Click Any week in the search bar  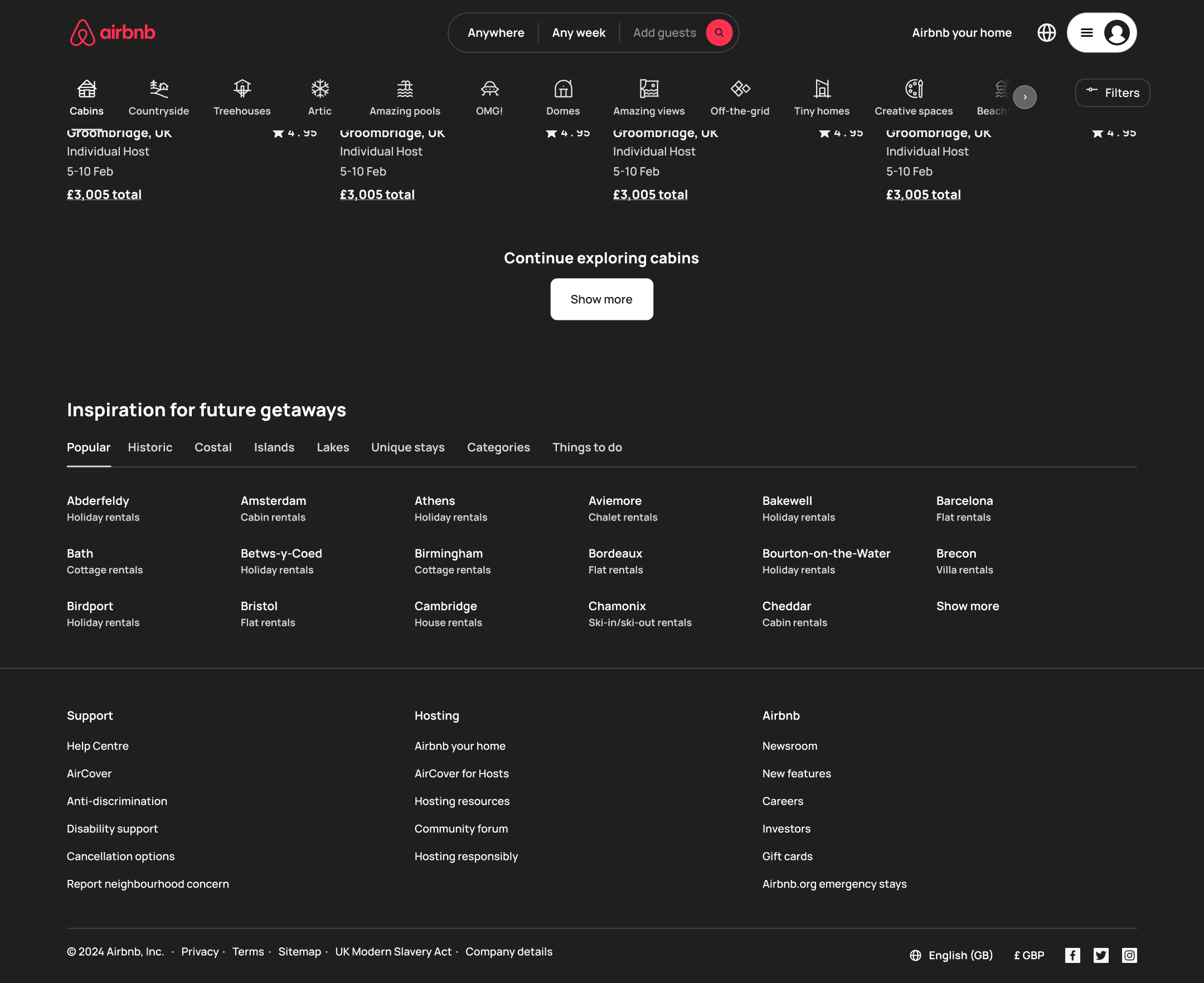[x=579, y=33]
